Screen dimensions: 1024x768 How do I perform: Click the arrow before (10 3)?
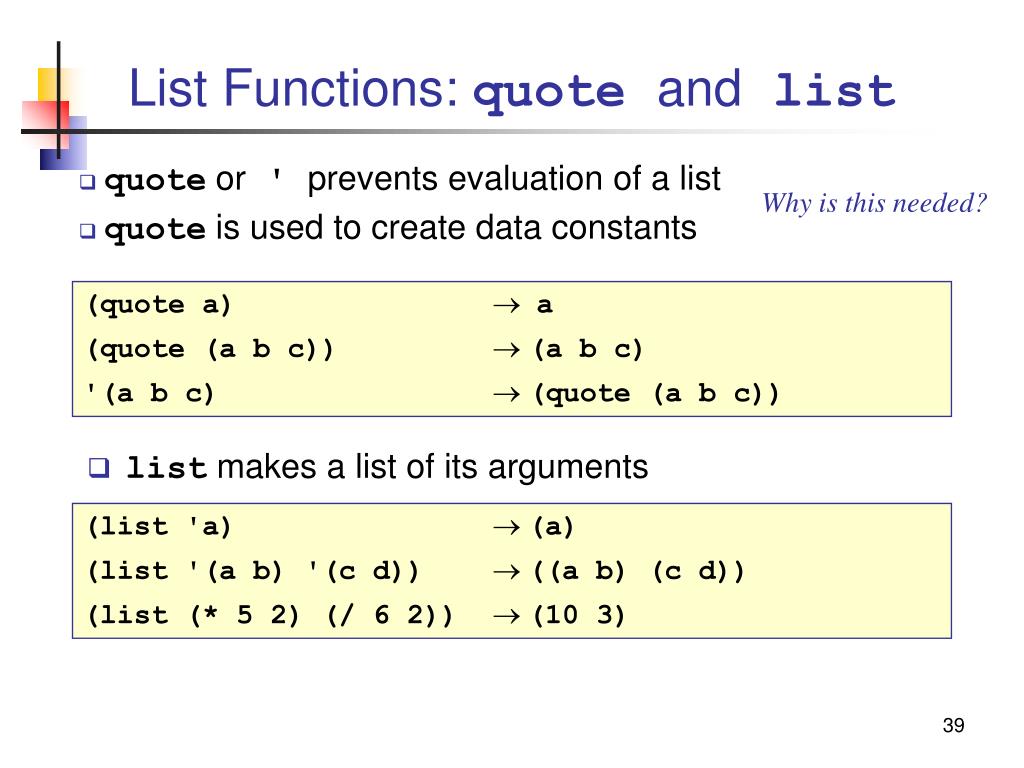pyautogui.click(x=505, y=616)
